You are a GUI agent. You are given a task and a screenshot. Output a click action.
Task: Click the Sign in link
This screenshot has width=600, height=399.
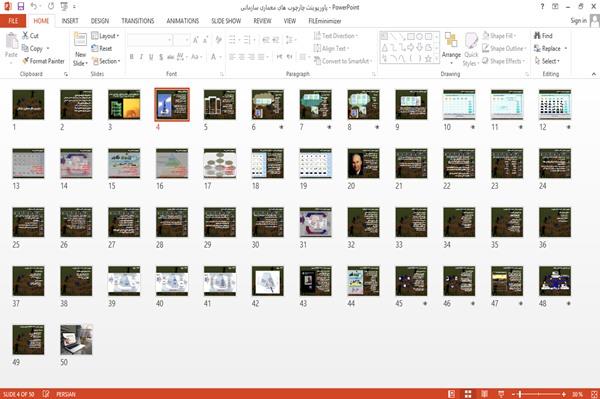pos(578,21)
